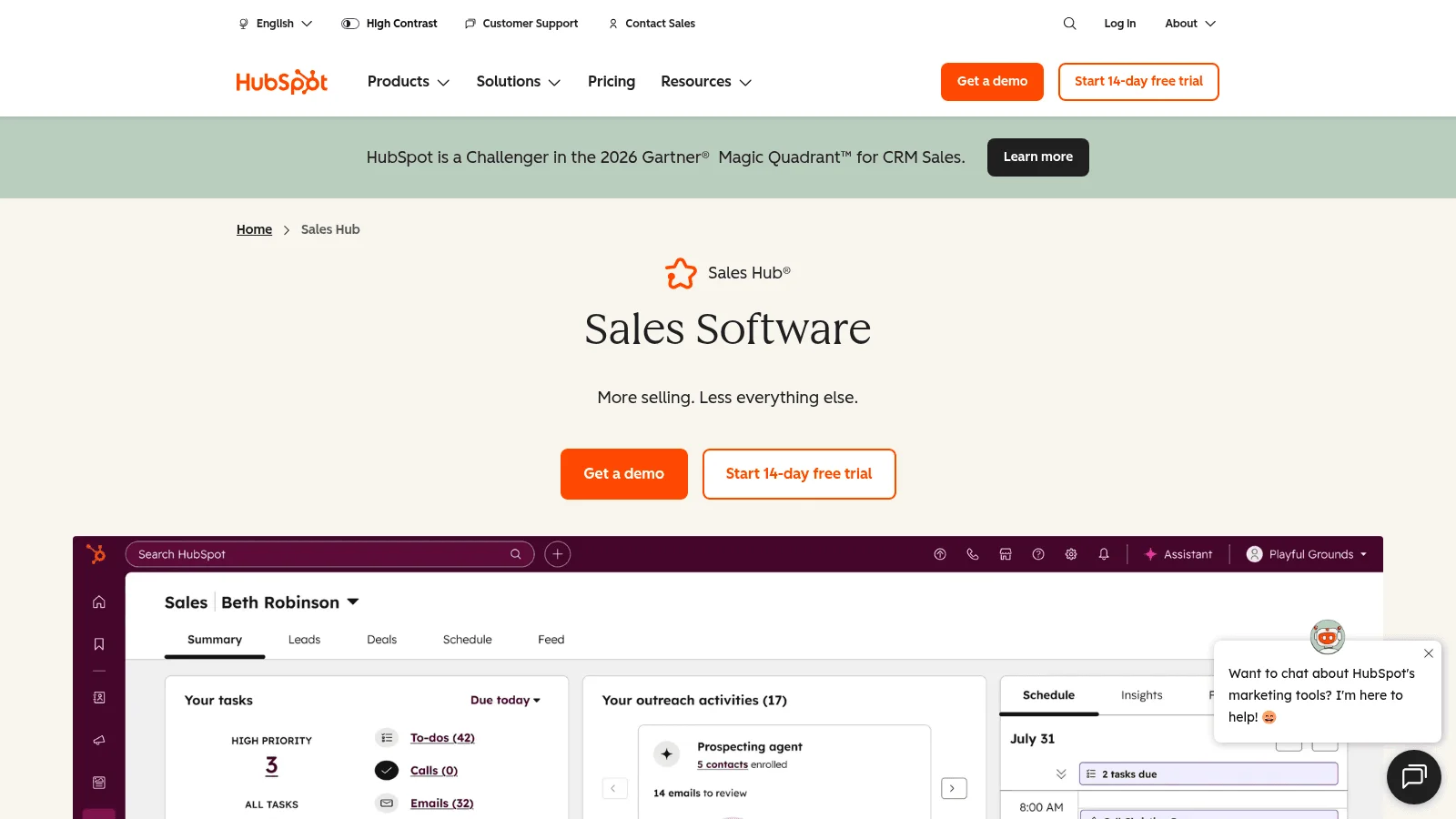
Task: Open the Beth Robinson user dropdown
Action: 290,602
